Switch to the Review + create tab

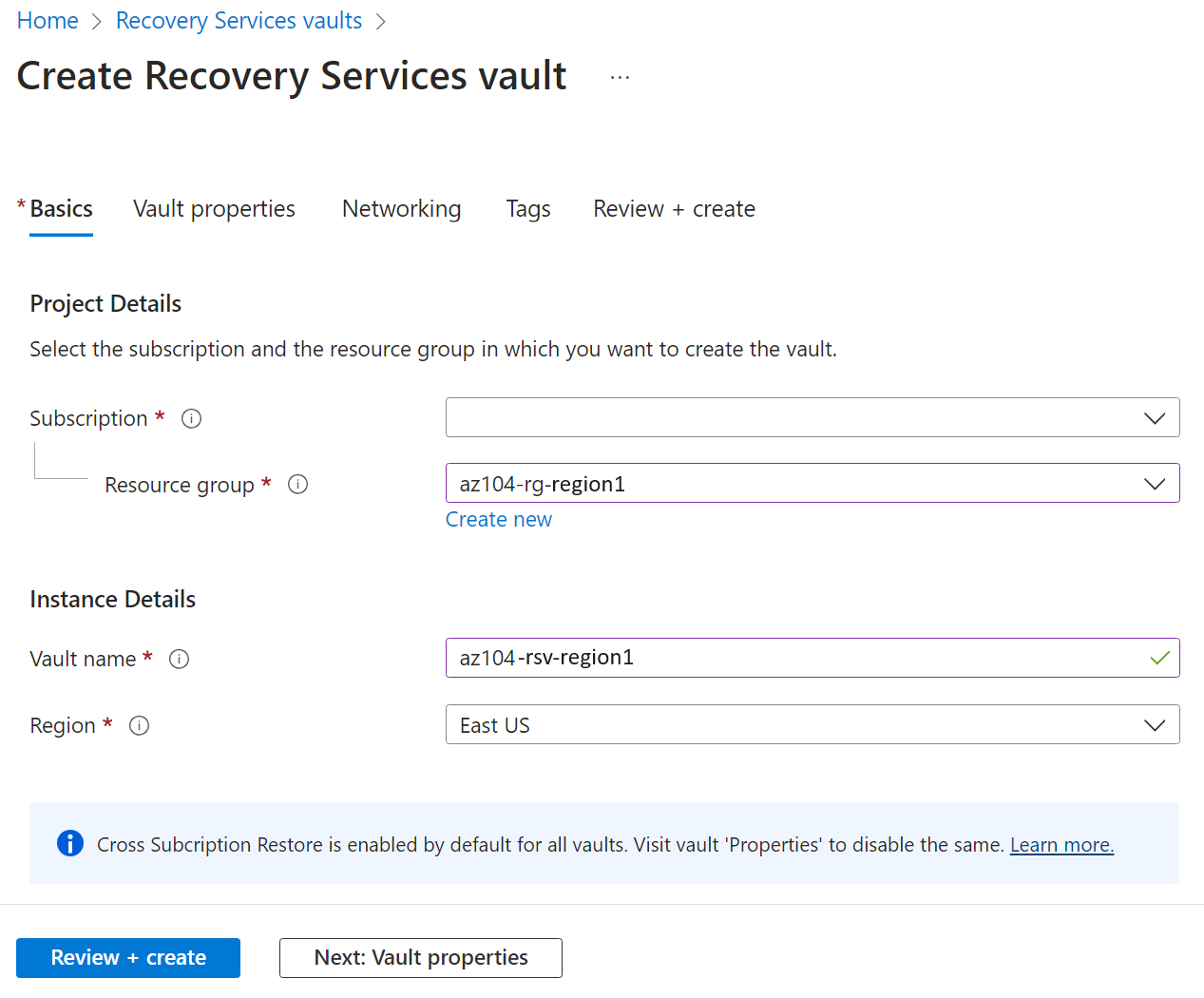(674, 208)
